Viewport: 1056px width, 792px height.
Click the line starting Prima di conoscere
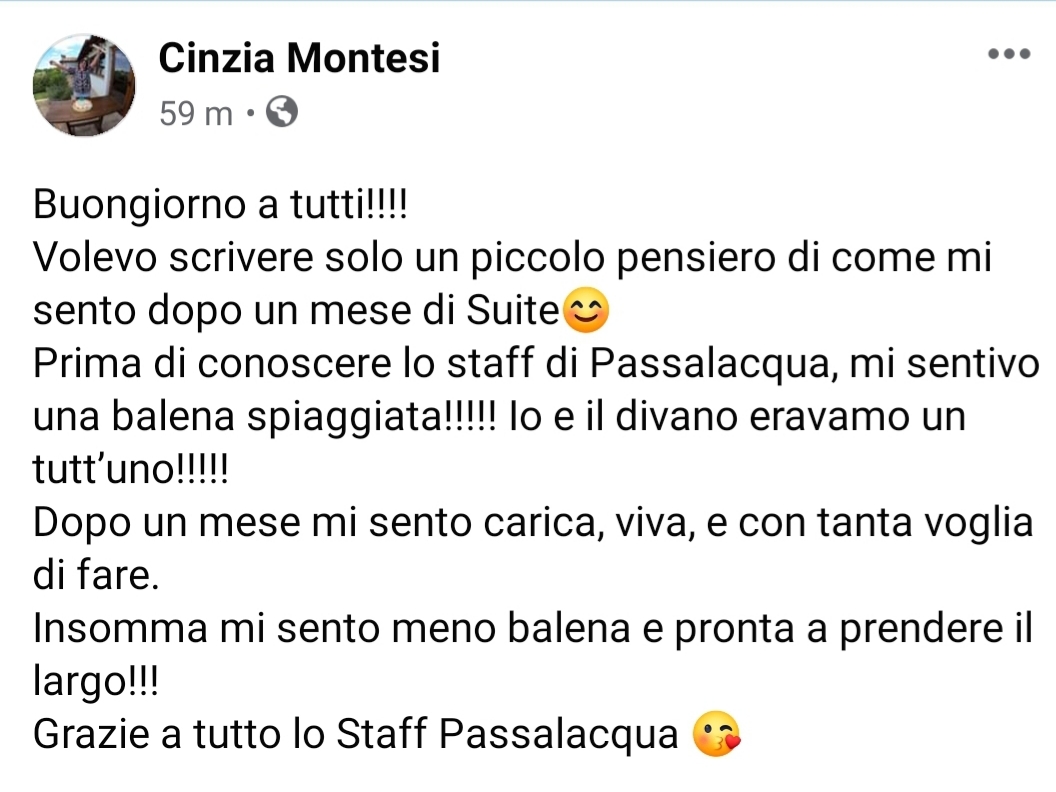click(536, 364)
